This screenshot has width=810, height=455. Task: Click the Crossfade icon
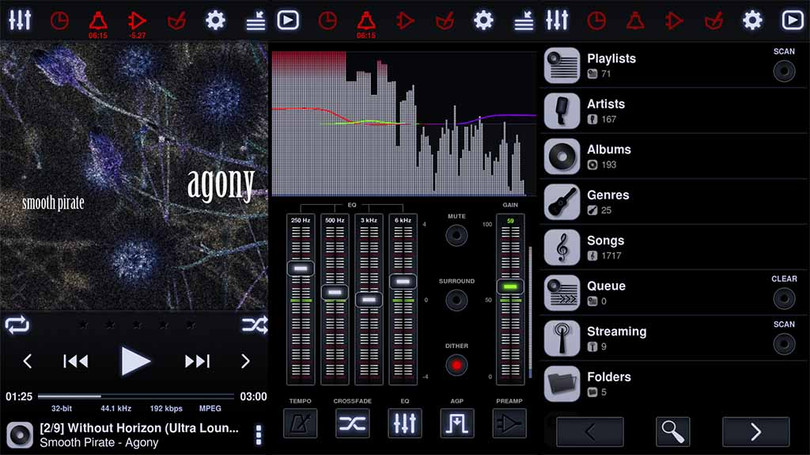(x=352, y=423)
